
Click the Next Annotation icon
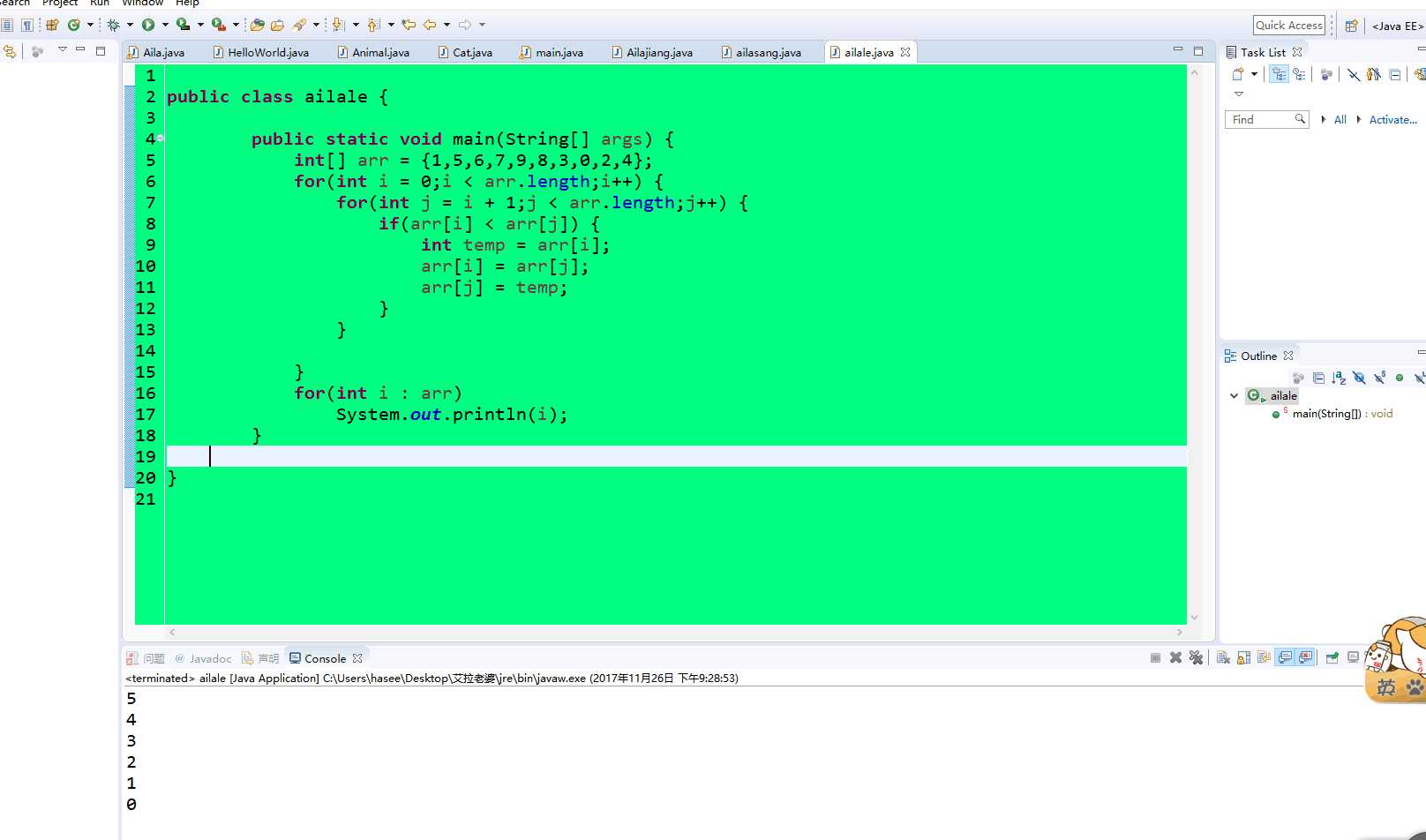pyautogui.click(x=338, y=25)
